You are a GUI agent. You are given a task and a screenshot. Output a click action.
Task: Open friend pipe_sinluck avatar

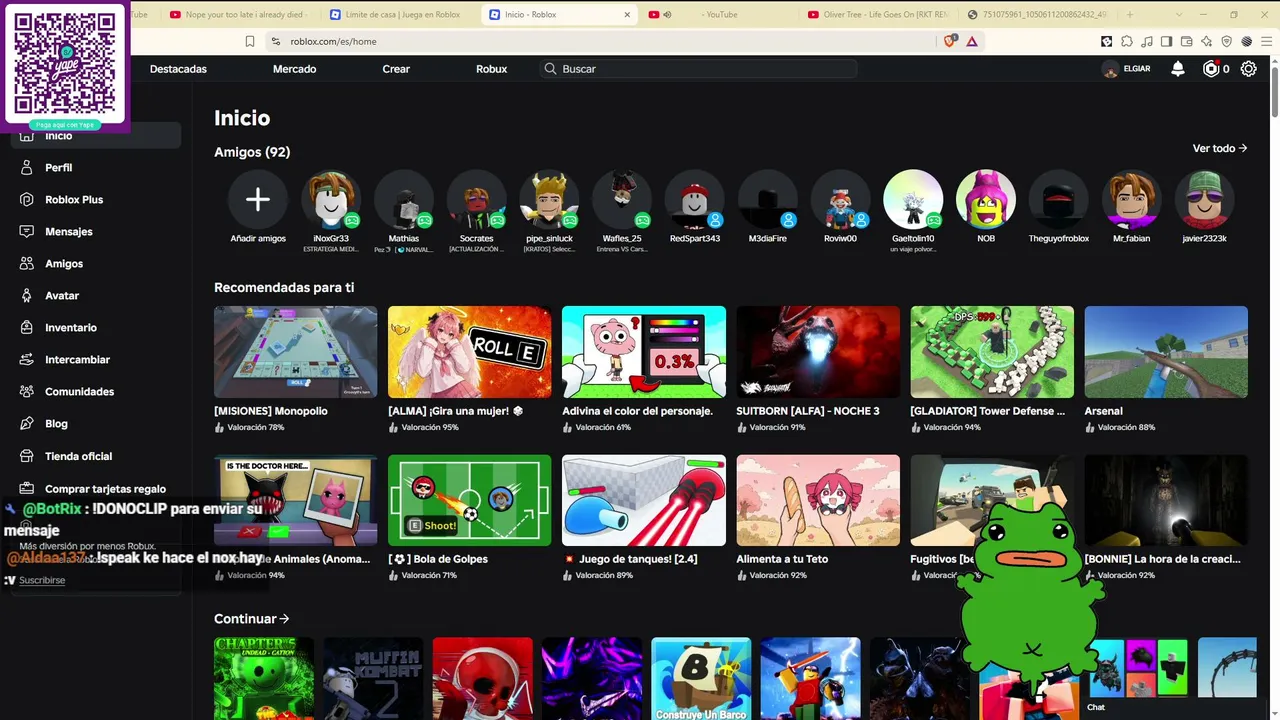tap(549, 200)
